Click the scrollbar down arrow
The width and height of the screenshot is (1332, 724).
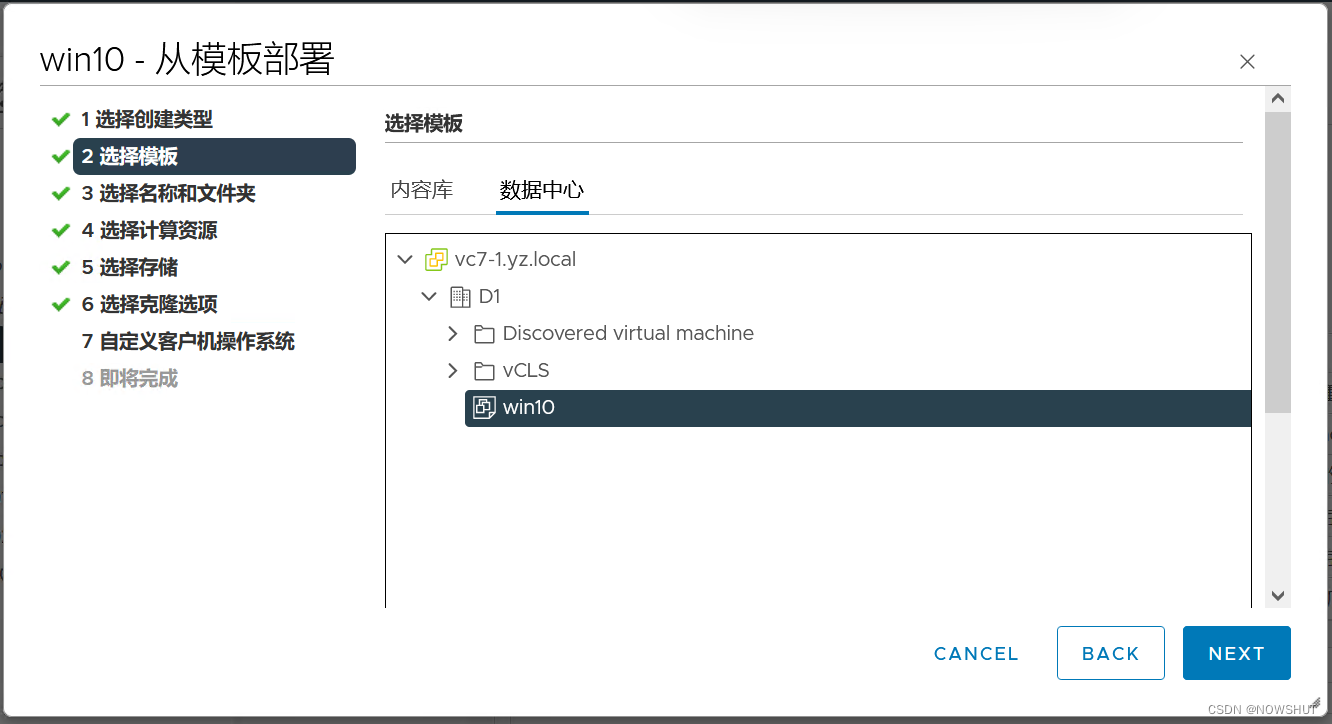click(1278, 596)
